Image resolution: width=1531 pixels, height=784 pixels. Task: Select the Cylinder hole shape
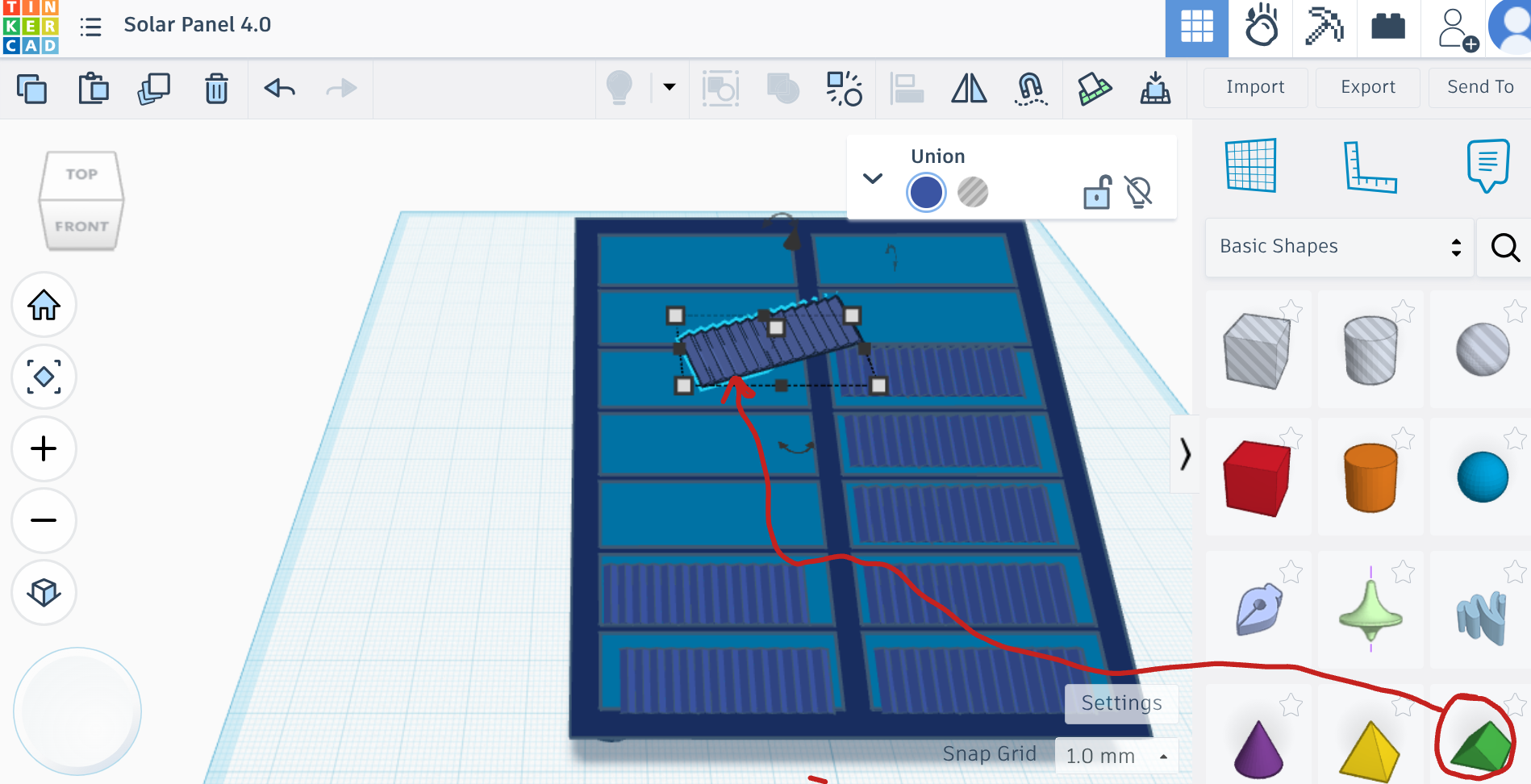[1370, 351]
